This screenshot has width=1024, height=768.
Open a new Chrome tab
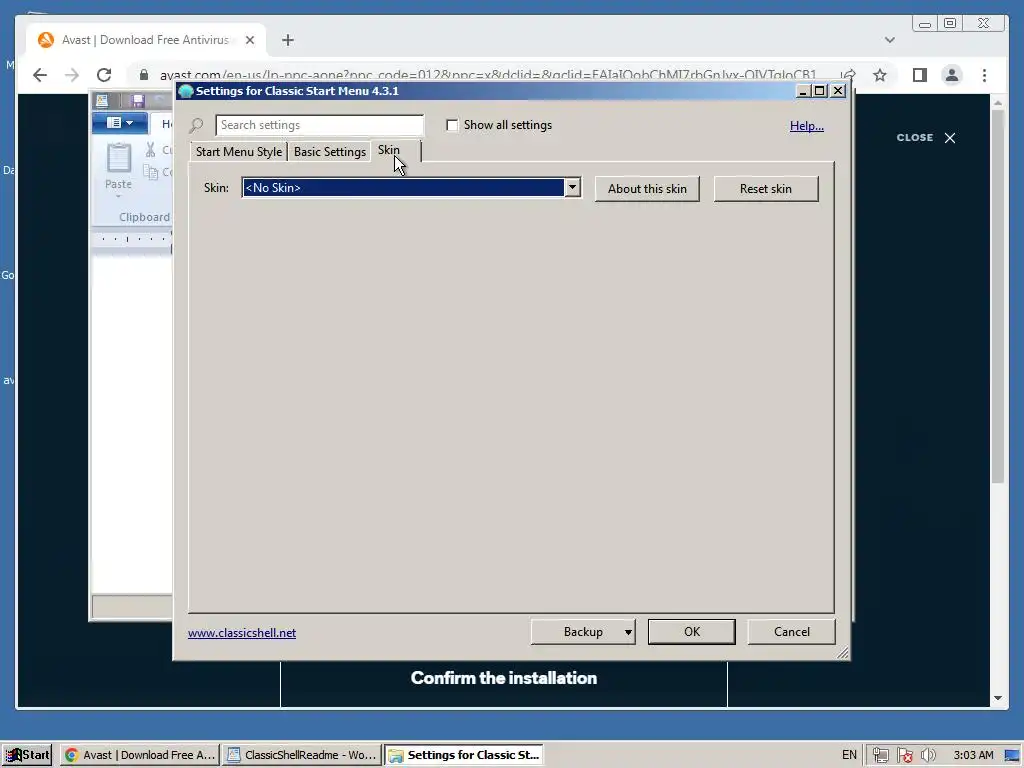(288, 40)
